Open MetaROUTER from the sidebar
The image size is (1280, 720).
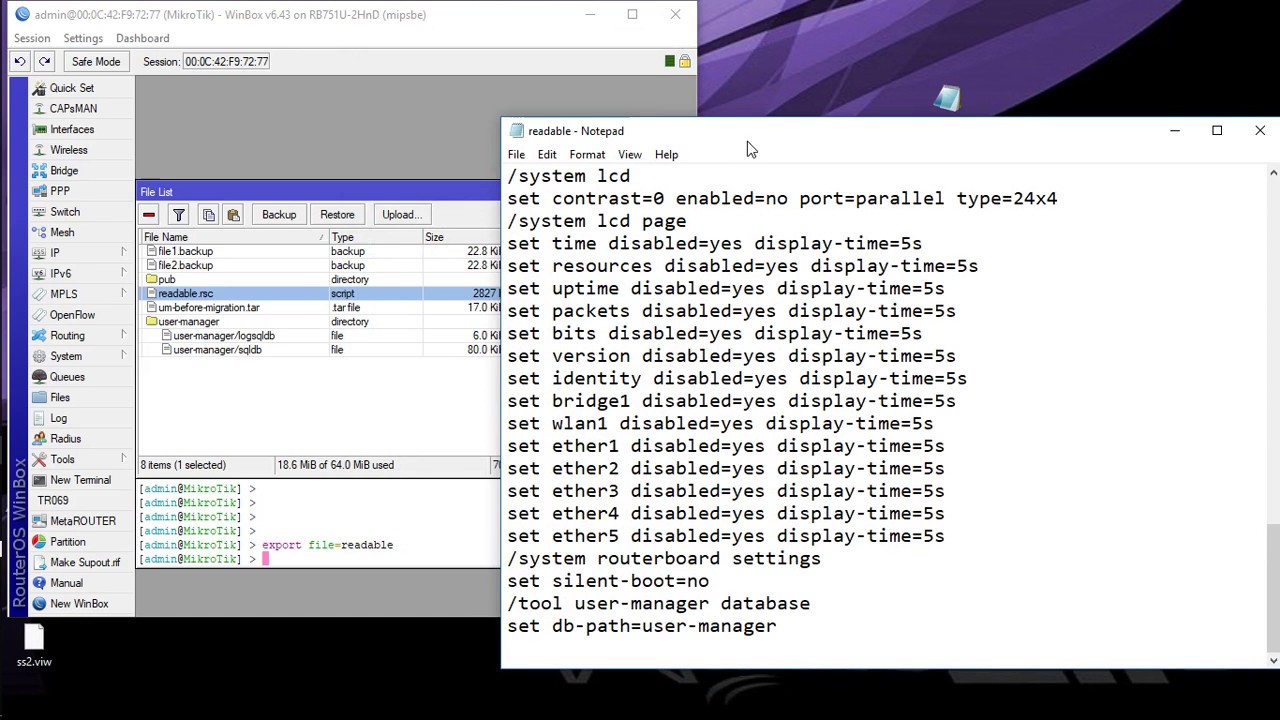[83, 521]
